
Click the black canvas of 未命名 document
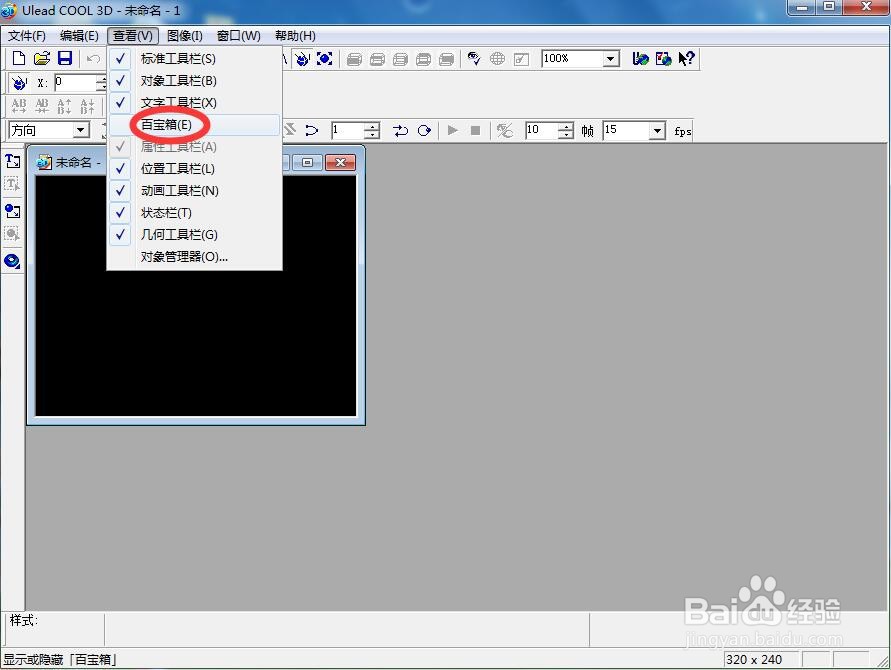point(196,296)
